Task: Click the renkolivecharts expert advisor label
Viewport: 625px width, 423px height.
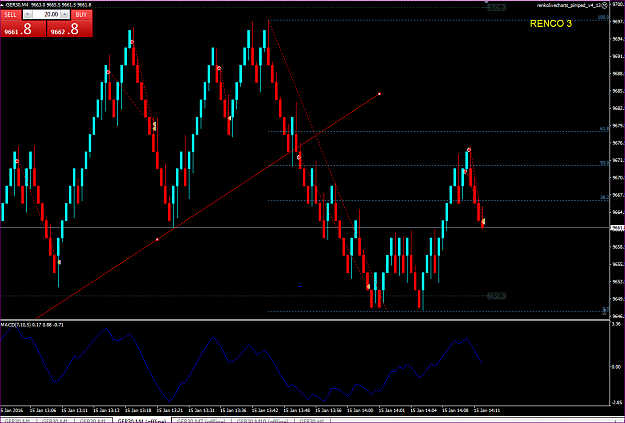Action: click(568, 5)
